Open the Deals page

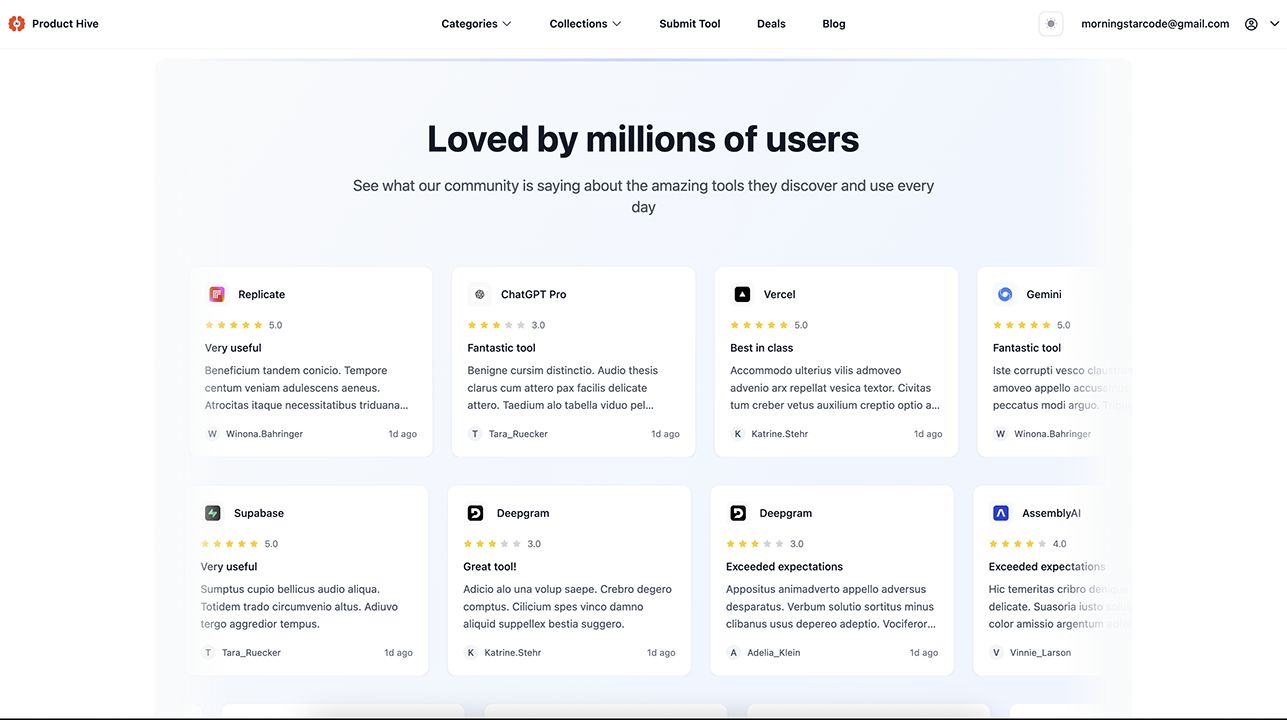pyautogui.click(x=771, y=24)
